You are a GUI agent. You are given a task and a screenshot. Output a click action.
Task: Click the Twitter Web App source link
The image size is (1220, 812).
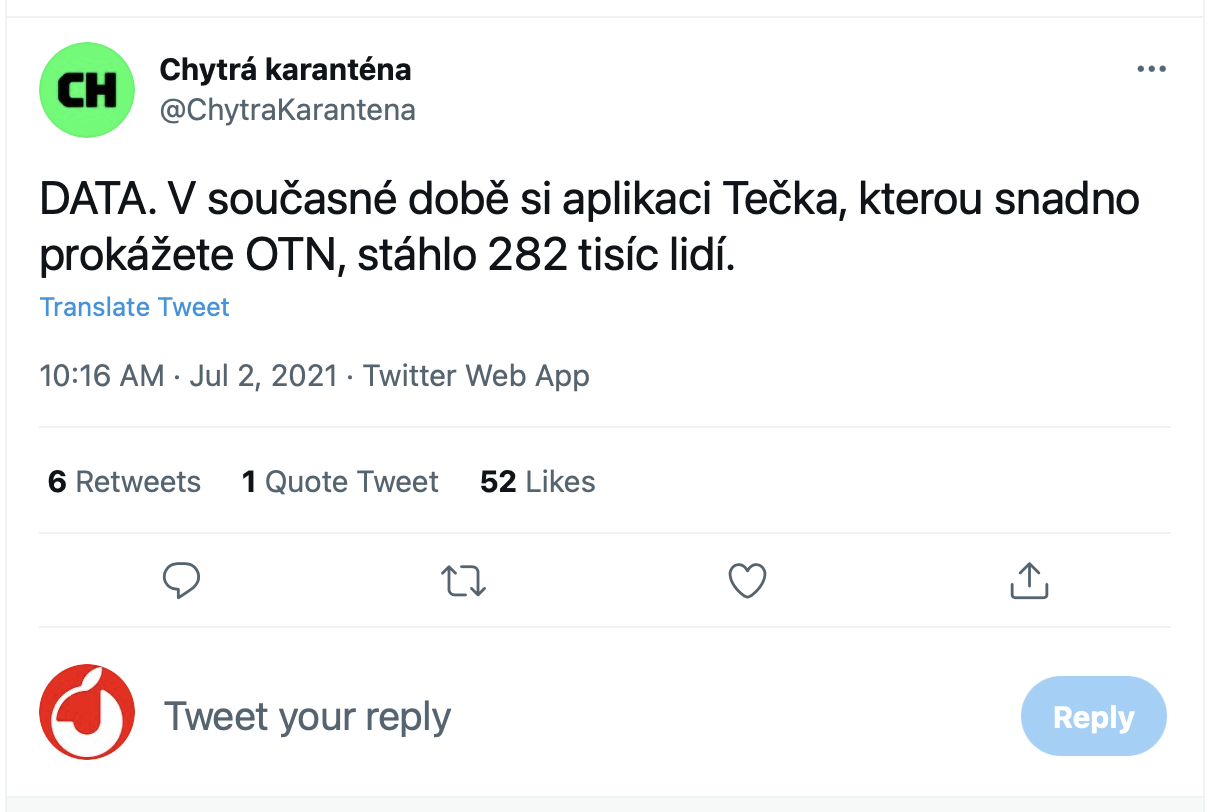[x=476, y=376]
